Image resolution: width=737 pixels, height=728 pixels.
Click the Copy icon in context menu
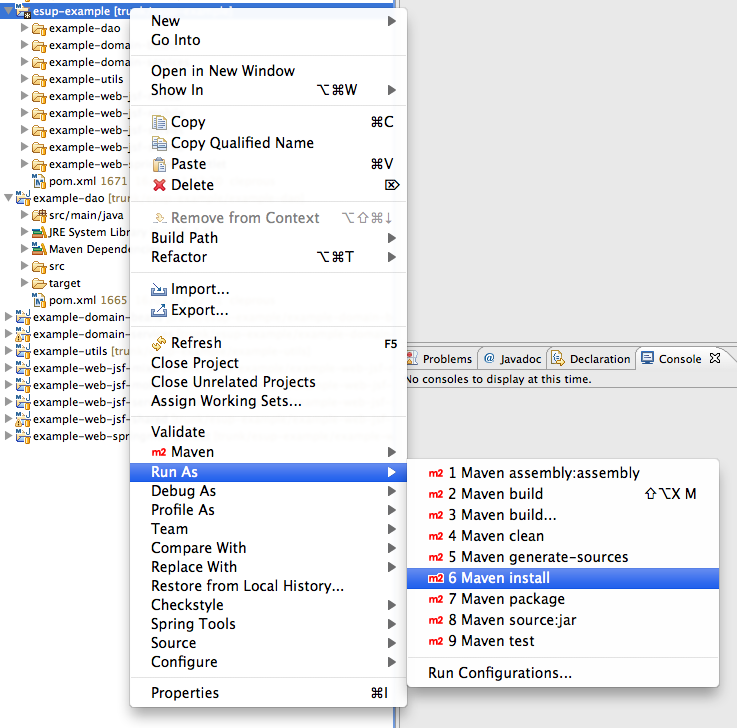point(159,122)
